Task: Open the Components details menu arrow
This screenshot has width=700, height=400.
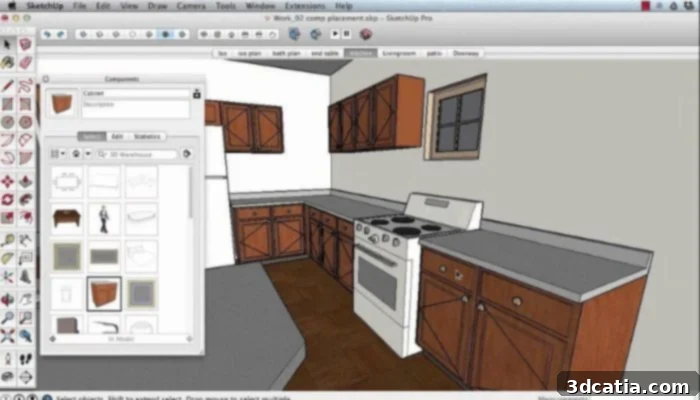Action: (187, 154)
